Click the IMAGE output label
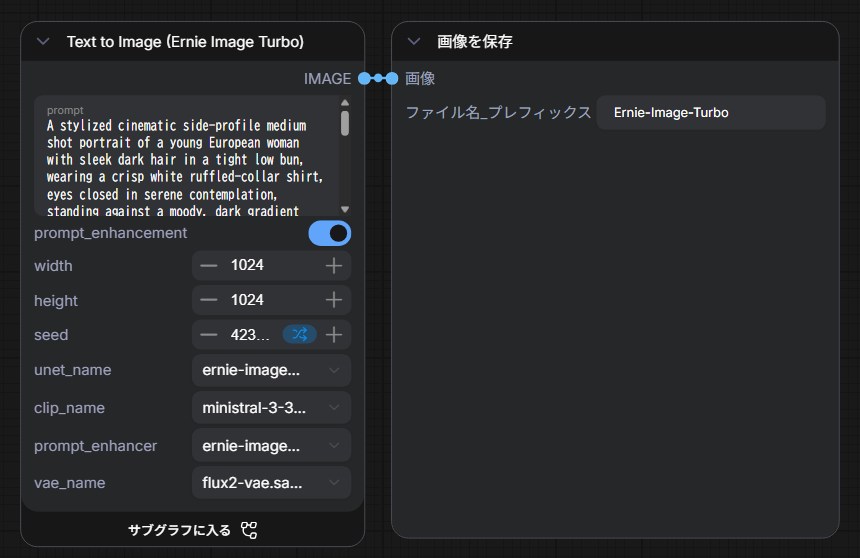The width and height of the screenshot is (860, 558). click(x=327, y=79)
